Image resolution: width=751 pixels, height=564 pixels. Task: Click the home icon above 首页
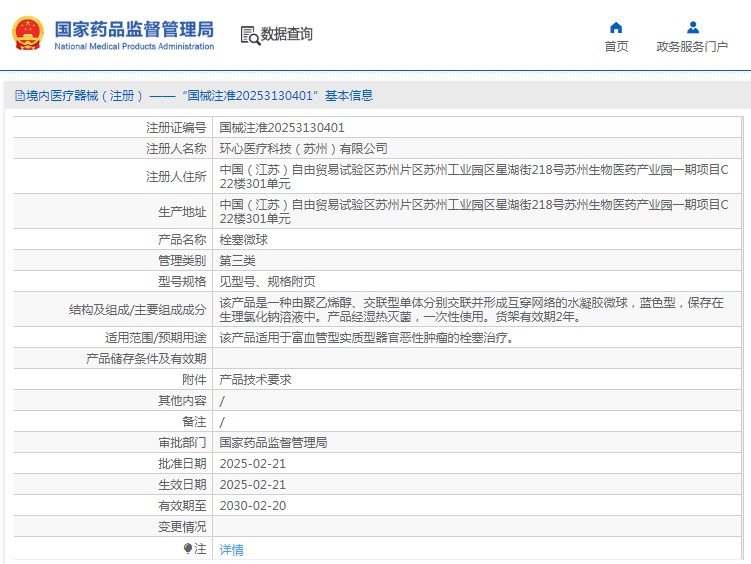(616, 28)
